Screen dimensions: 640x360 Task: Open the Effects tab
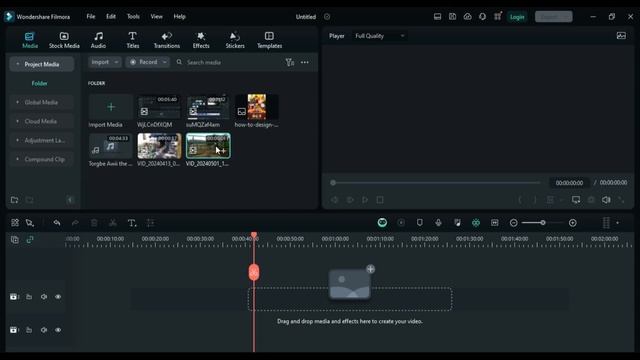201,40
